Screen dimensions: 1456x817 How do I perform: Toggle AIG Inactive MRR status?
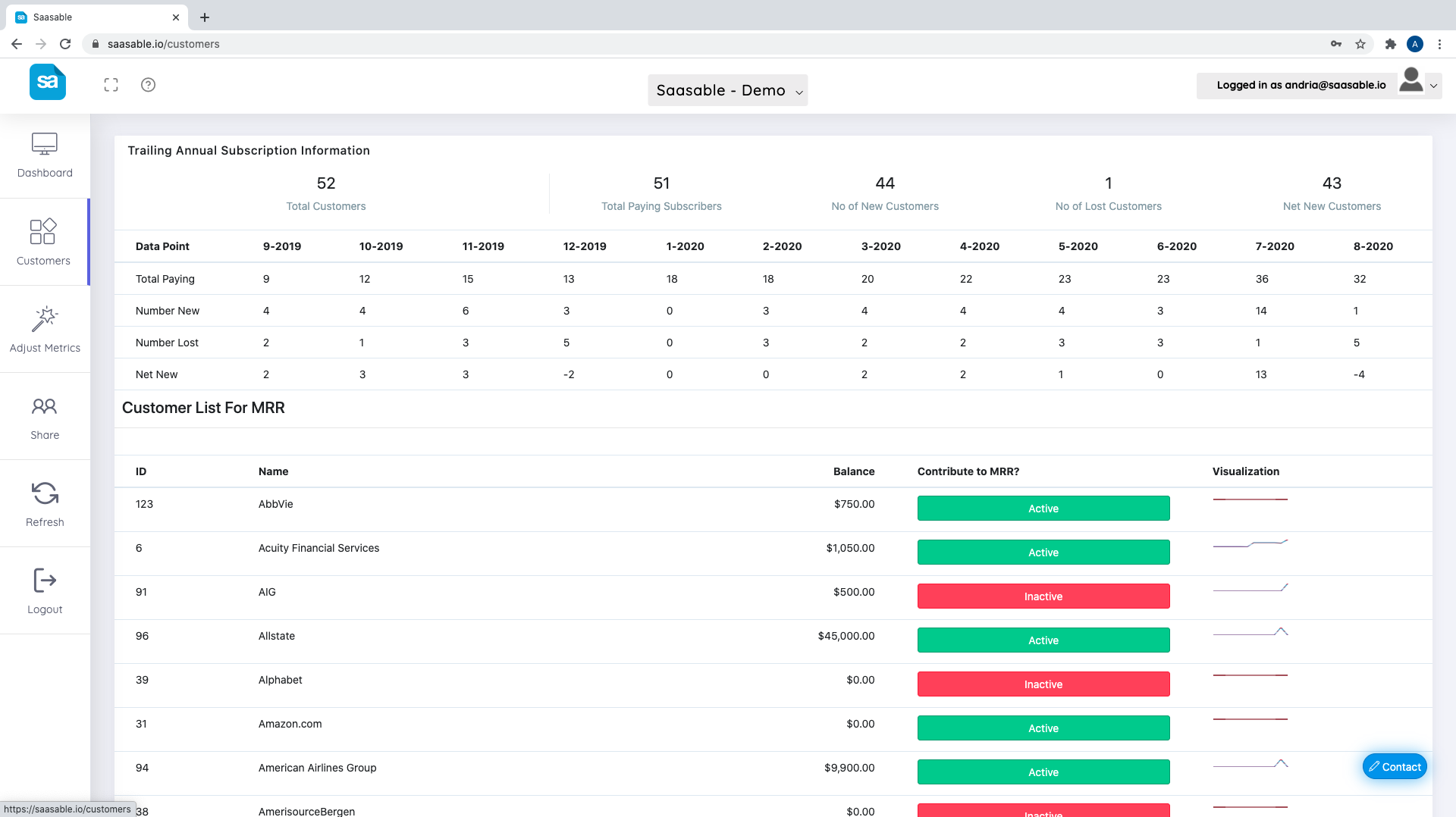[1043, 596]
